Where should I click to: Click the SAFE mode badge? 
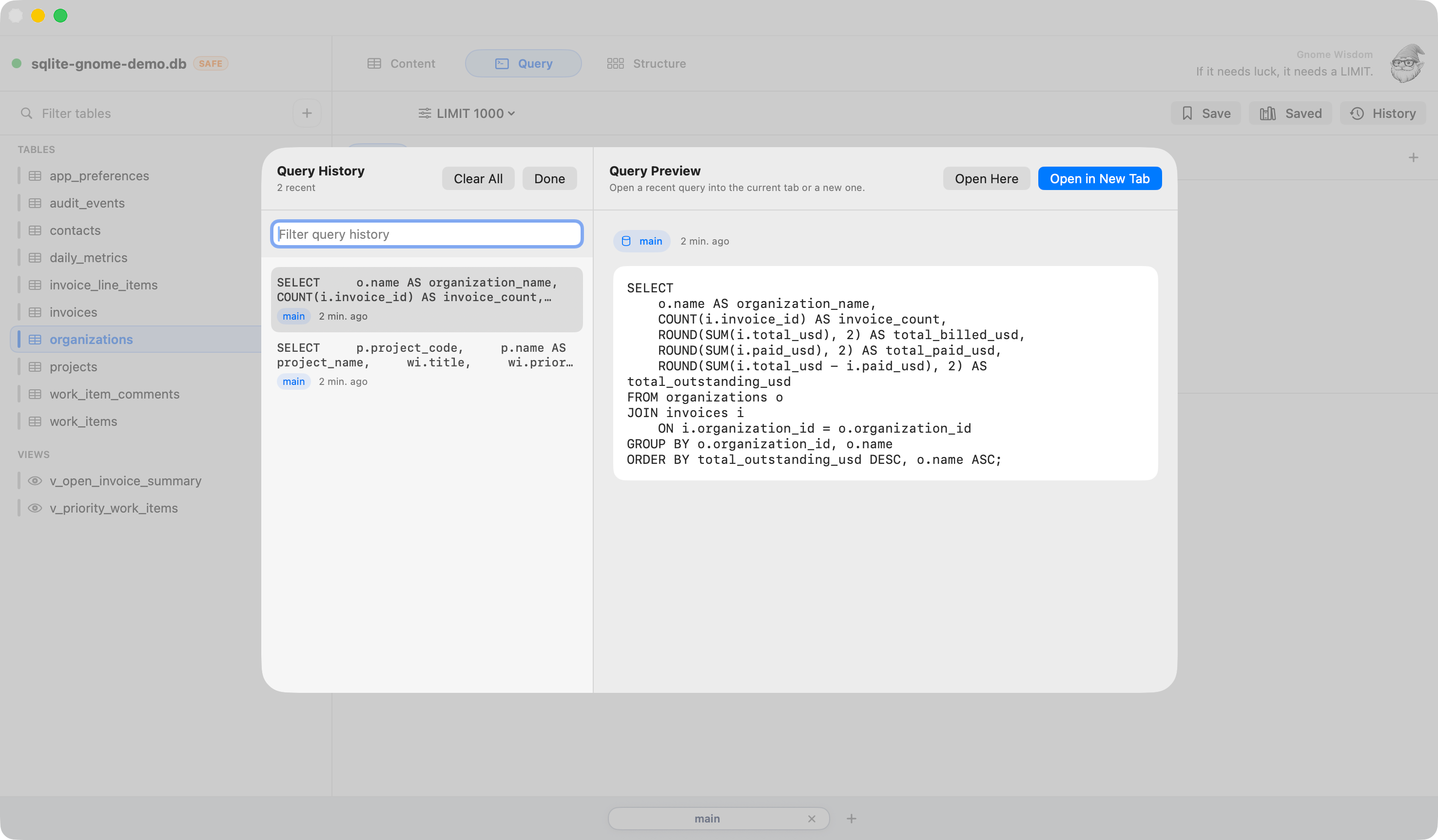pyautogui.click(x=210, y=63)
